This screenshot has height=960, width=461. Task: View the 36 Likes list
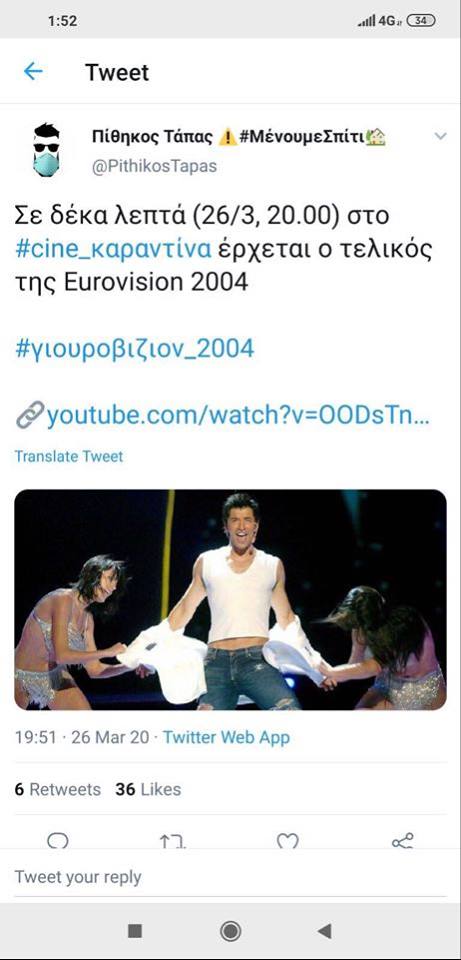click(x=148, y=790)
